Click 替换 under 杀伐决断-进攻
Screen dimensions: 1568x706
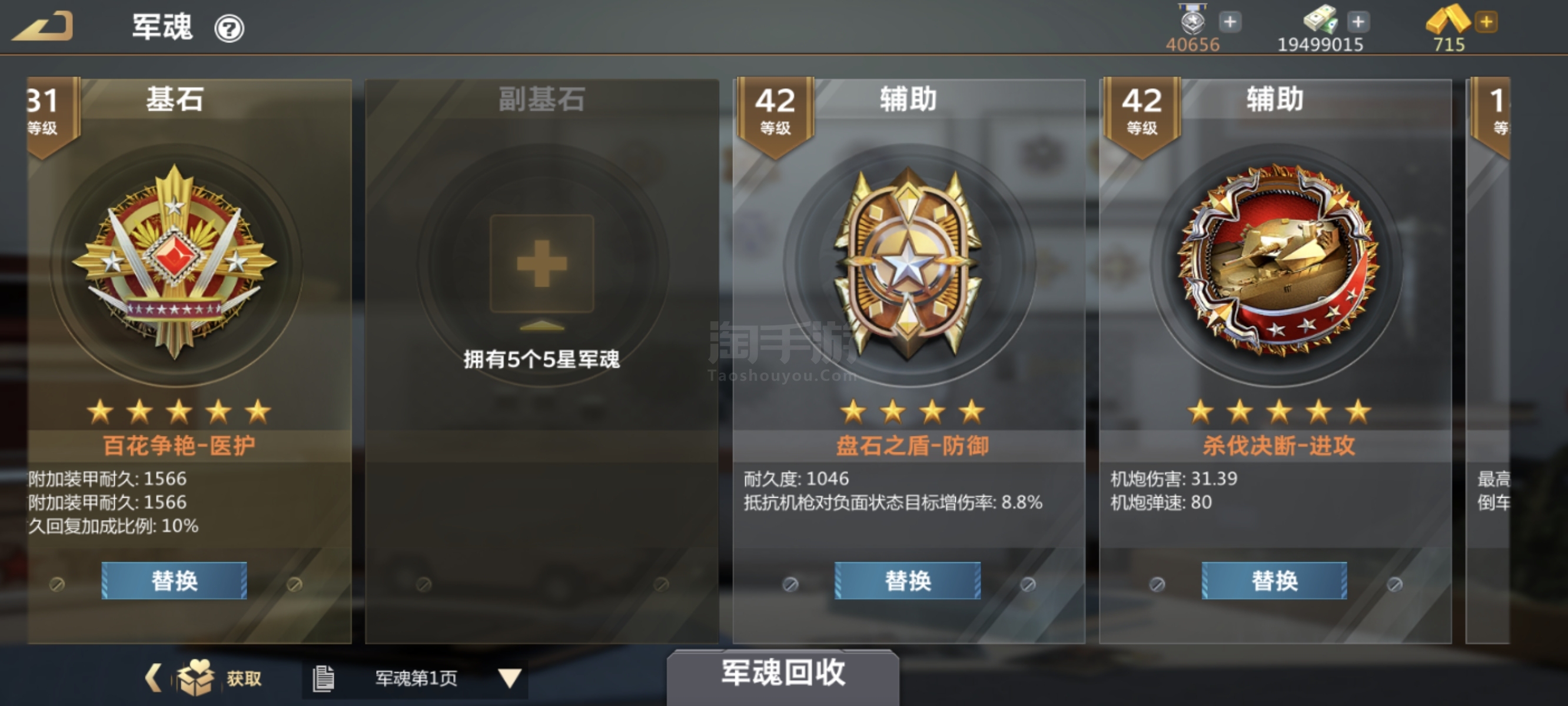[x=1275, y=581]
